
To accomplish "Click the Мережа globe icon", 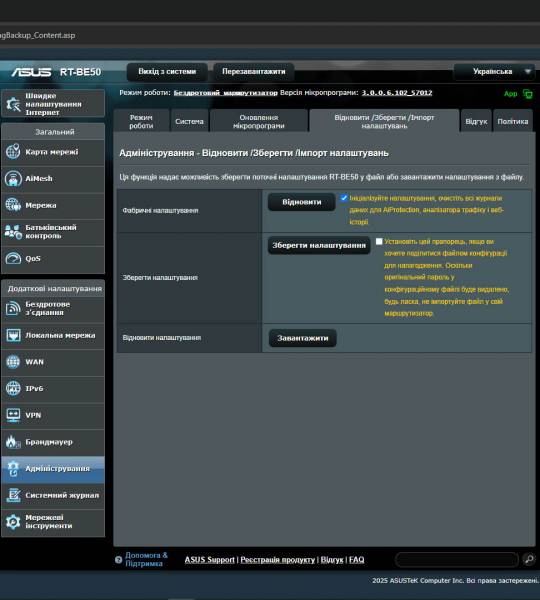I will pyautogui.click(x=13, y=205).
